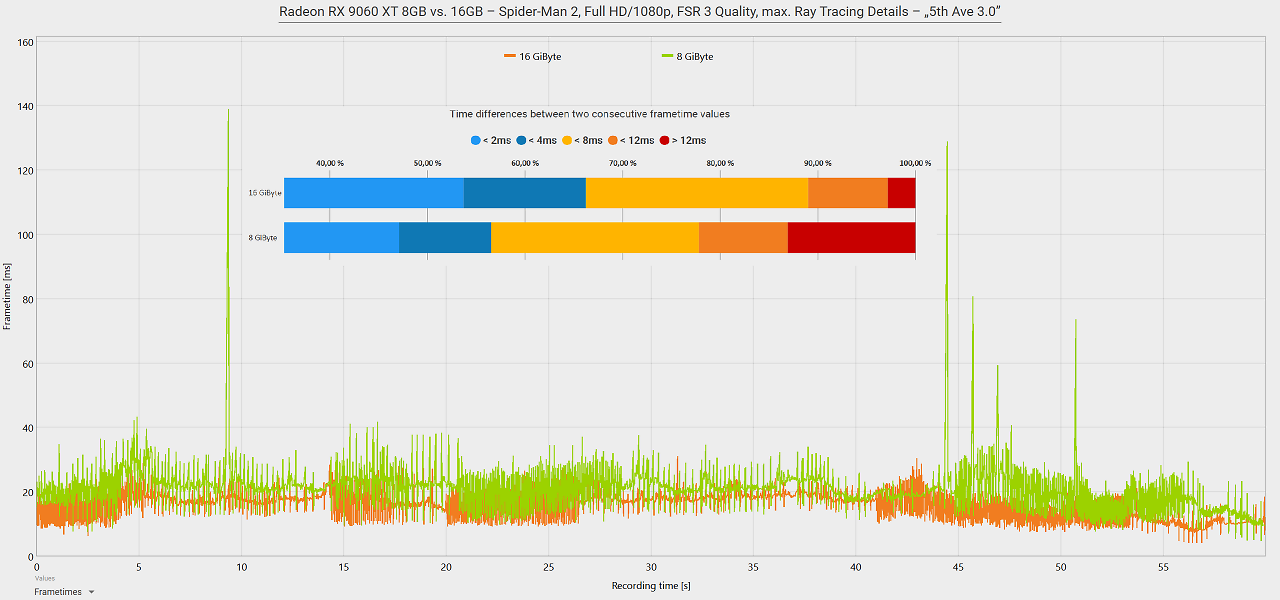Click the '8 GiByte' bar row label
The width and height of the screenshot is (1280, 600).
click(263, 238)
